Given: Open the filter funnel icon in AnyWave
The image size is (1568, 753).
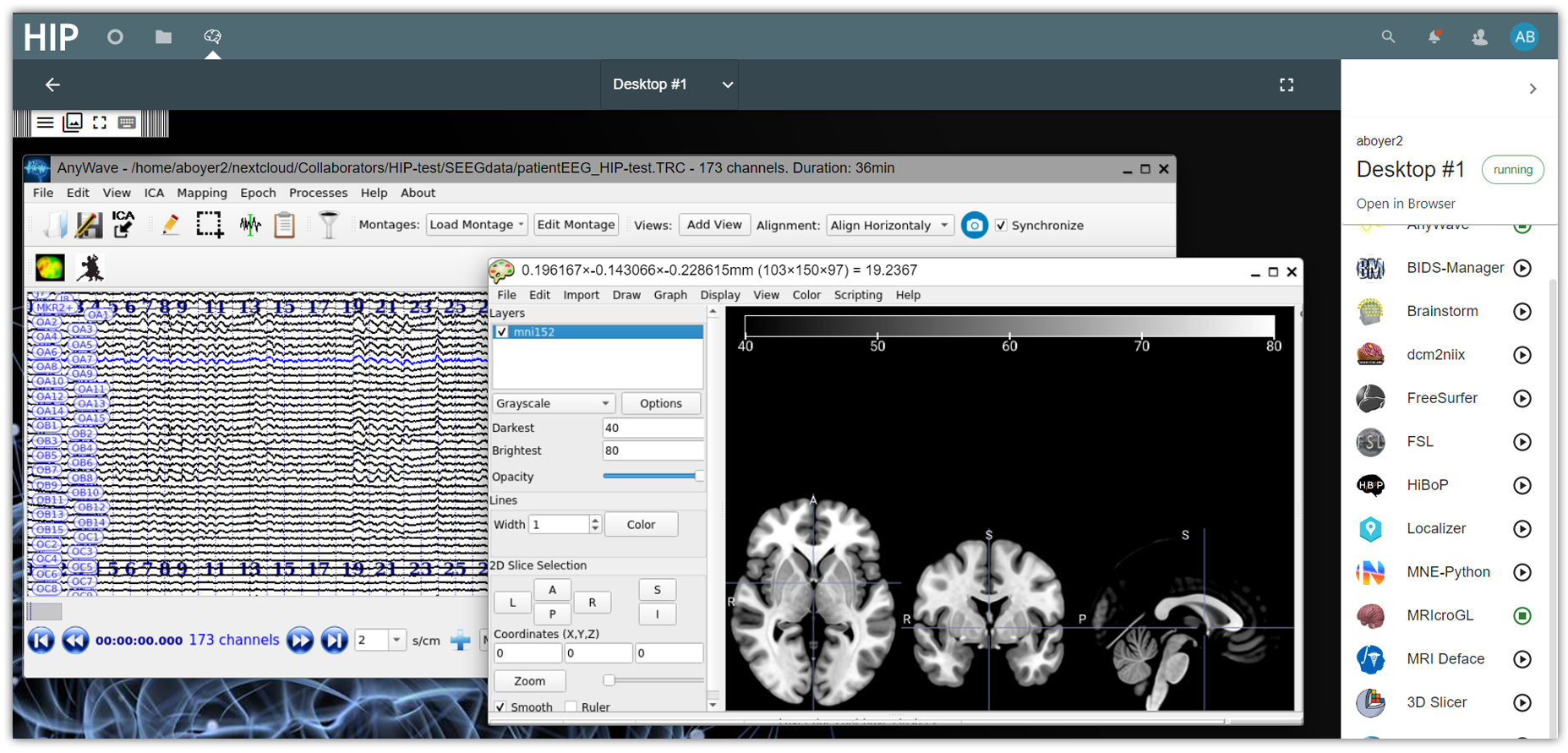Looking at the screenshot, I should (x=329, y=225).
